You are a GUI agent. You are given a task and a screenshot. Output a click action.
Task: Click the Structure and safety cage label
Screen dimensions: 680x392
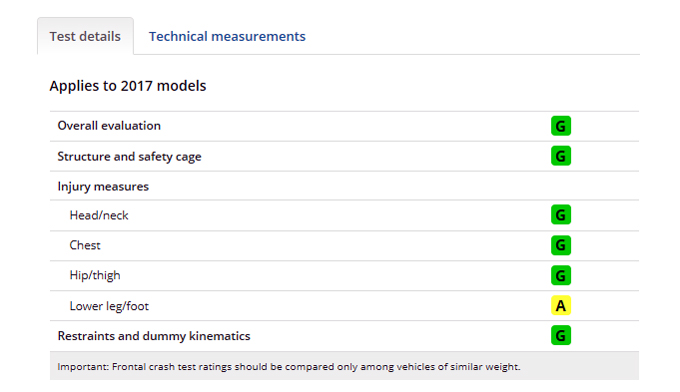click(129, 157)
